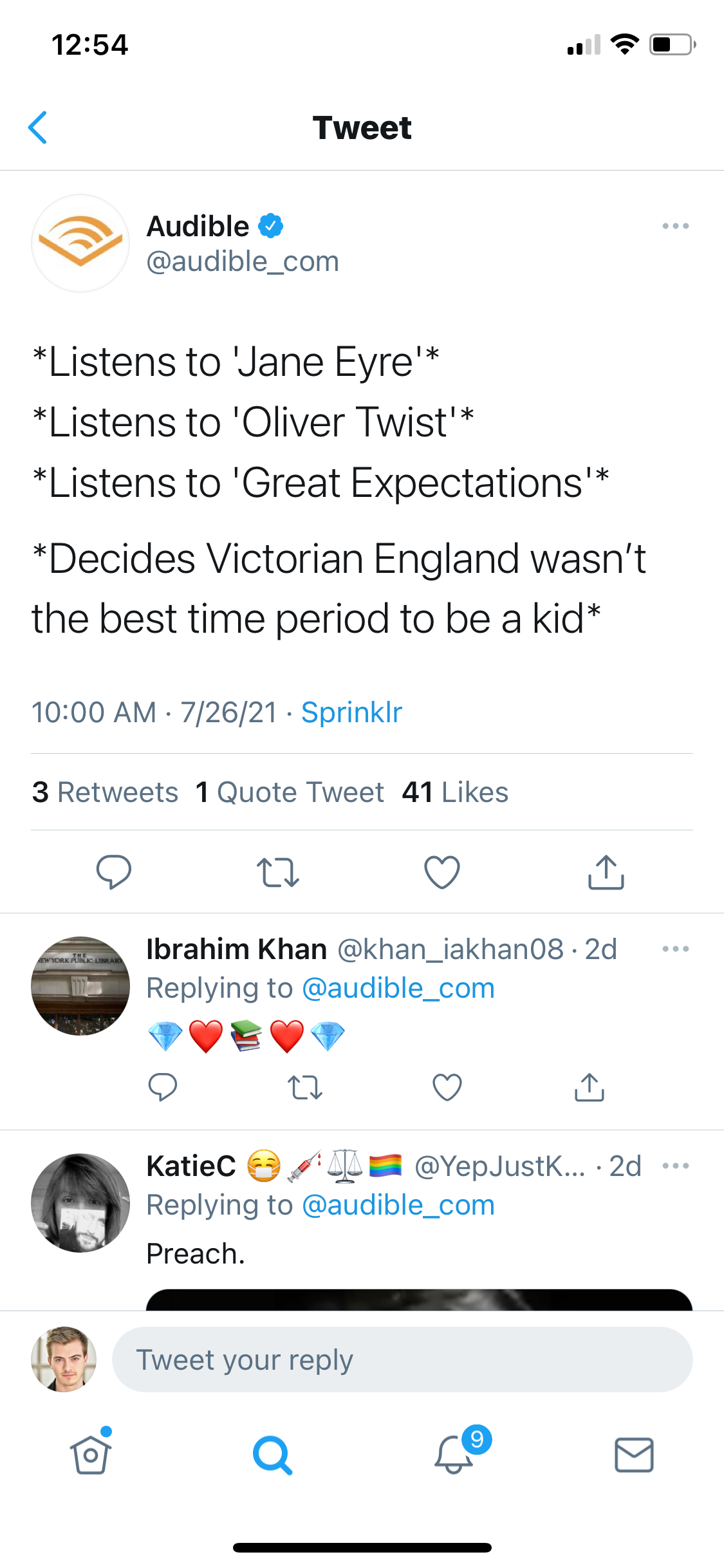Retweet Ibrahim Khan's reply

(305, 1088)
